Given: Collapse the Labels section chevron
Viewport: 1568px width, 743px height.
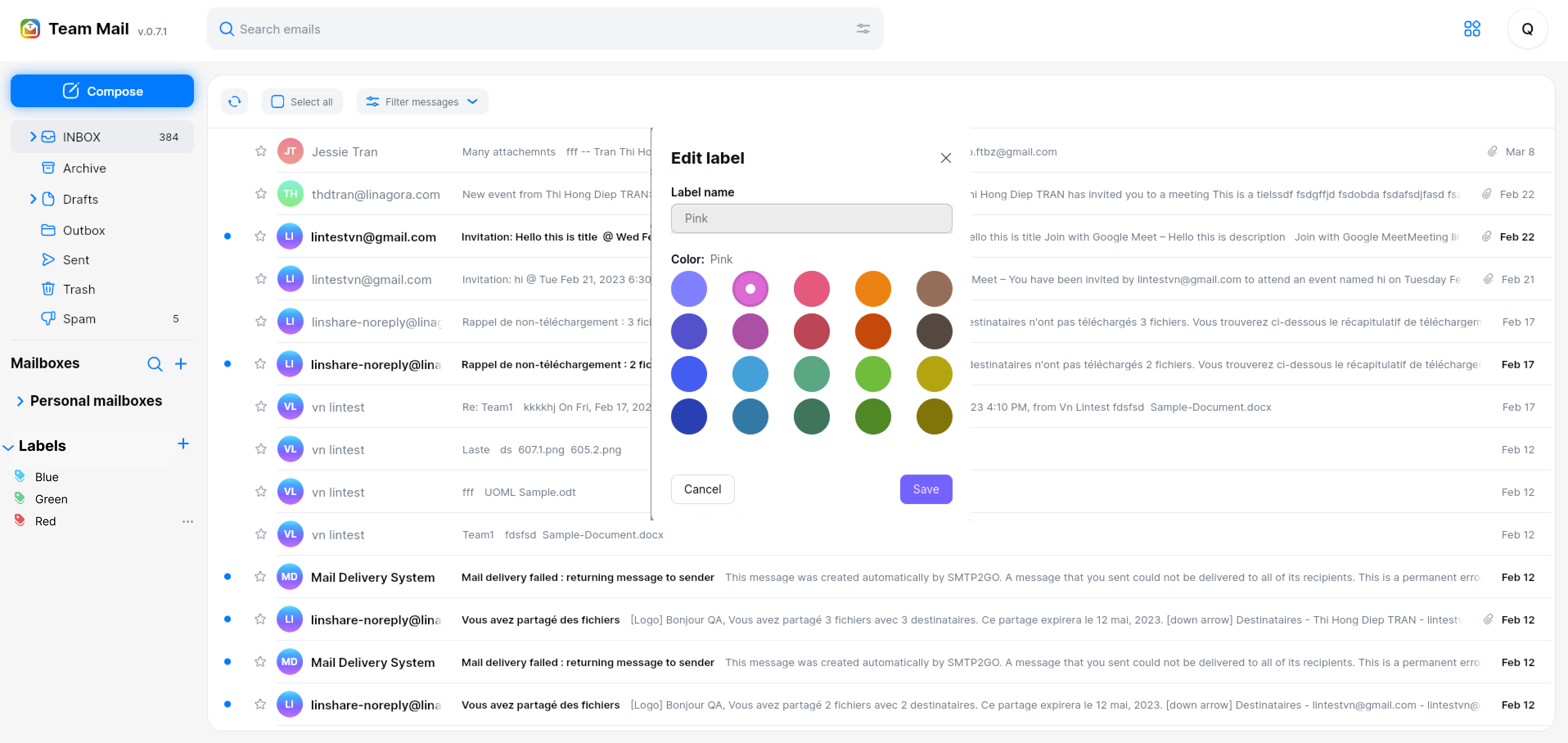Looking at the screenshot, I should click(x=8, y=447).
